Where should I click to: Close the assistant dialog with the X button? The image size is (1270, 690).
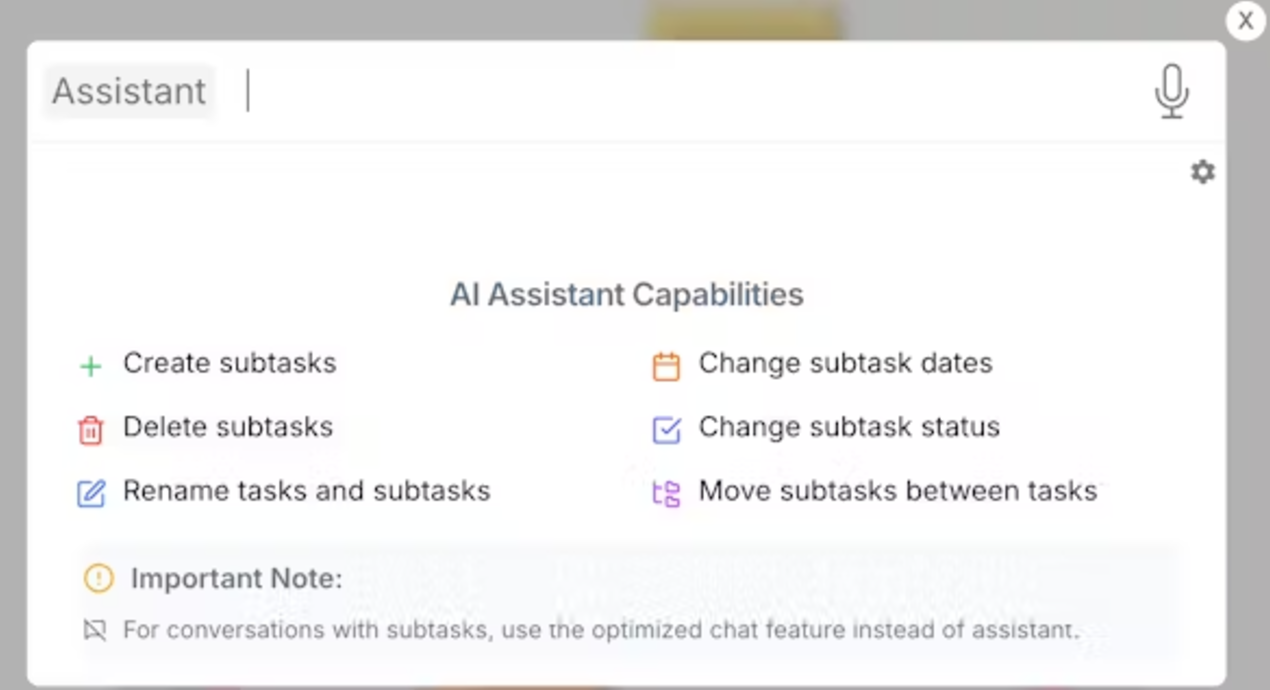1246,20
